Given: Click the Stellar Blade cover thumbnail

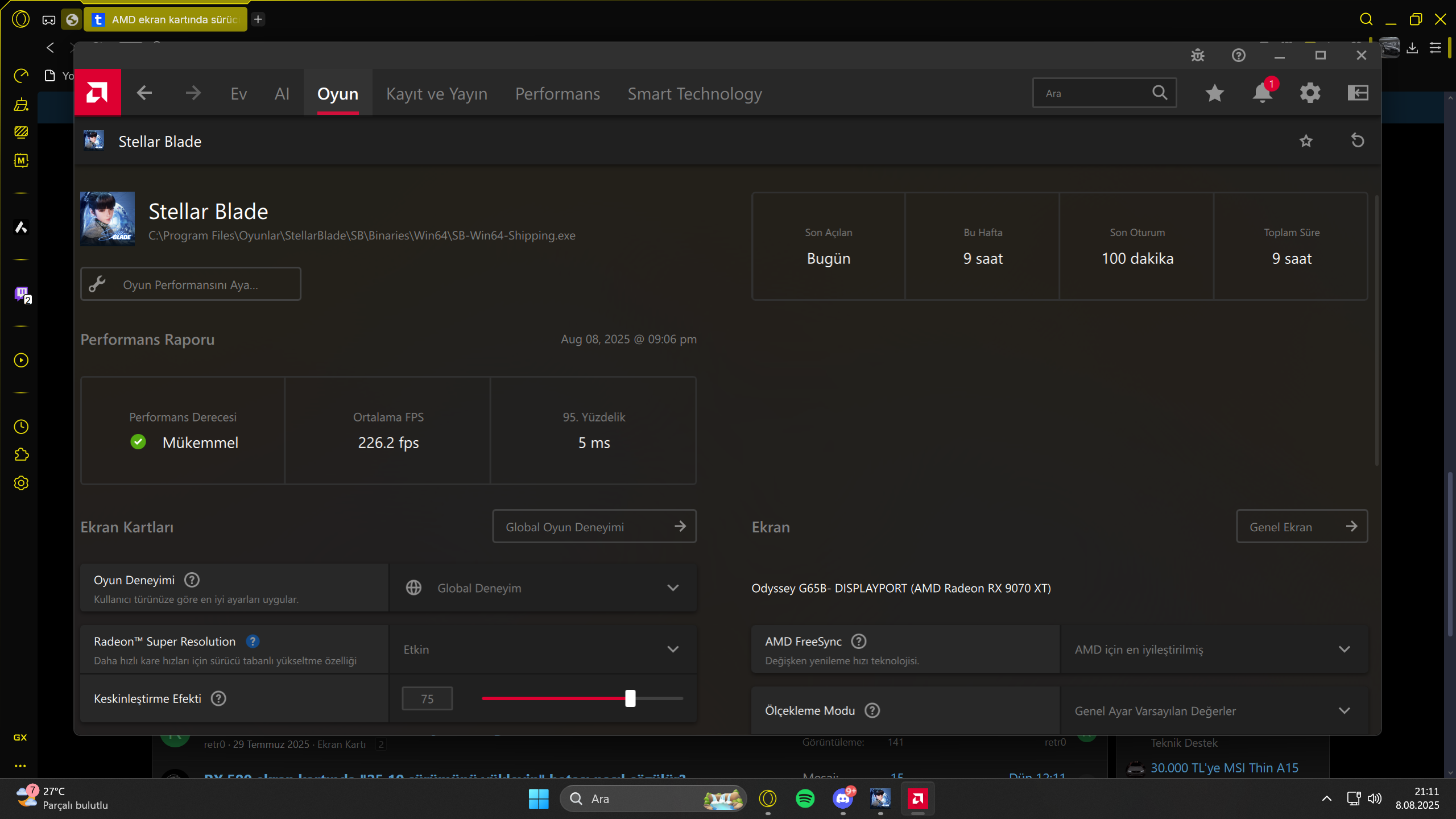Looking at the screenshot, I should 107,219.
